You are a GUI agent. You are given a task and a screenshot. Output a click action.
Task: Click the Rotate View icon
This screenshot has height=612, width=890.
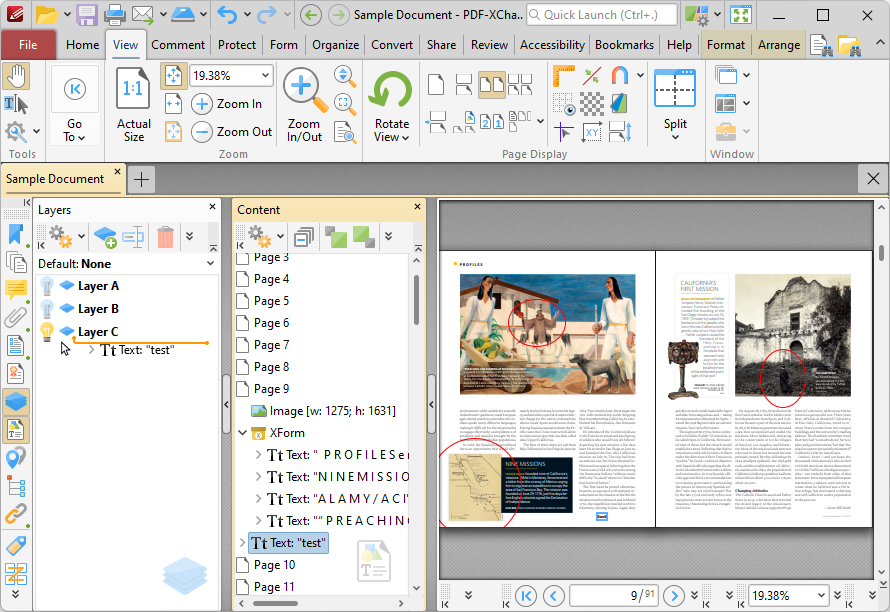[x=391, y=90]
